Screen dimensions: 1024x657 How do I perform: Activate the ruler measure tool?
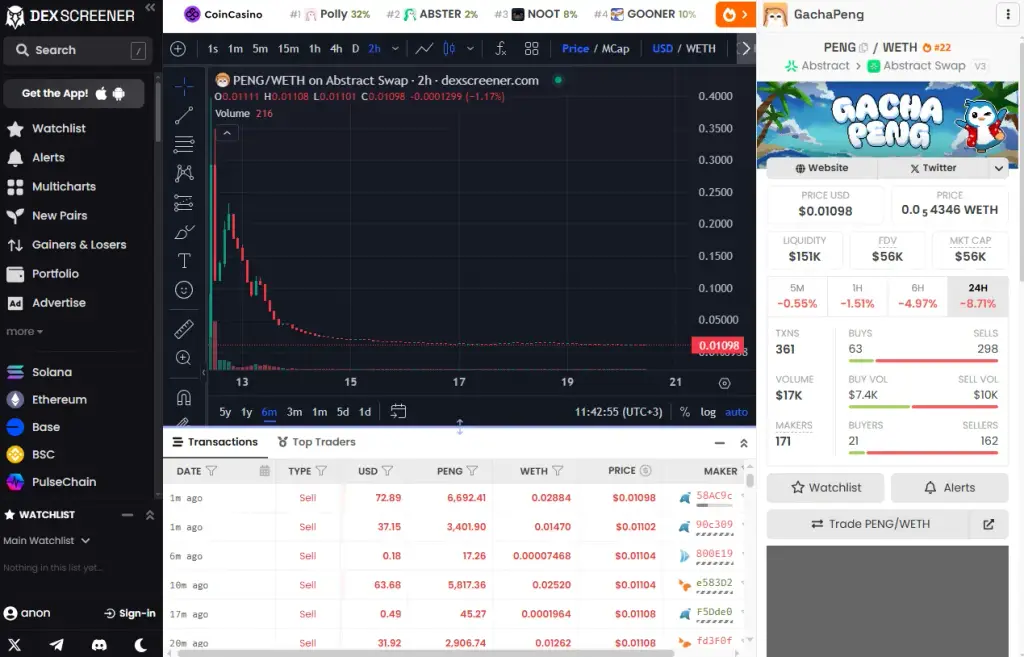click(x=184, y=328)
